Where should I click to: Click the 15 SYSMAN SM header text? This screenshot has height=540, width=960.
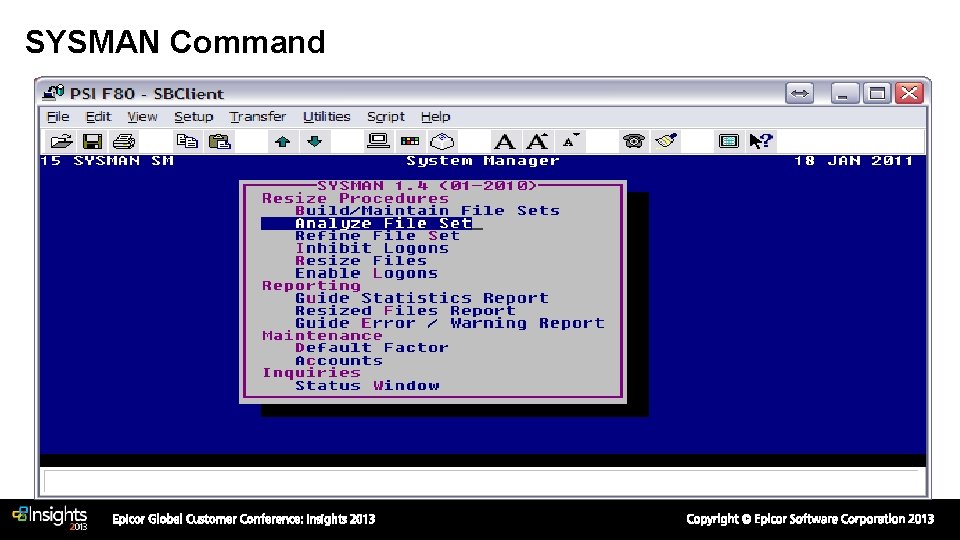107,161
